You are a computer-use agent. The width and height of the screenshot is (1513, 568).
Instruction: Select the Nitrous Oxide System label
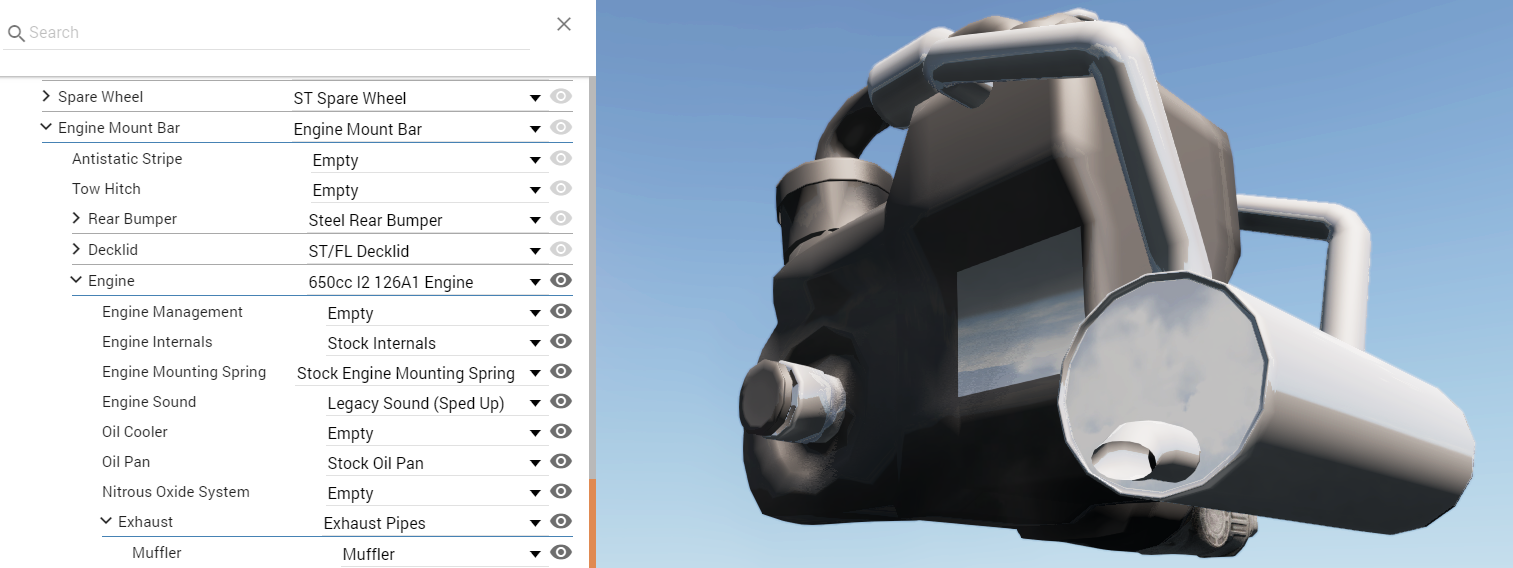pyautogui.click(x=176, y=492)
